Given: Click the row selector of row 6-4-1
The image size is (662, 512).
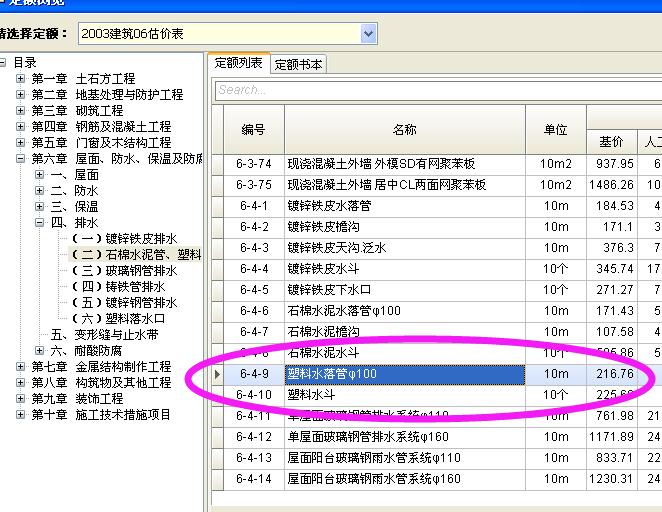Looking at the screenshot, I should [217, 206].
